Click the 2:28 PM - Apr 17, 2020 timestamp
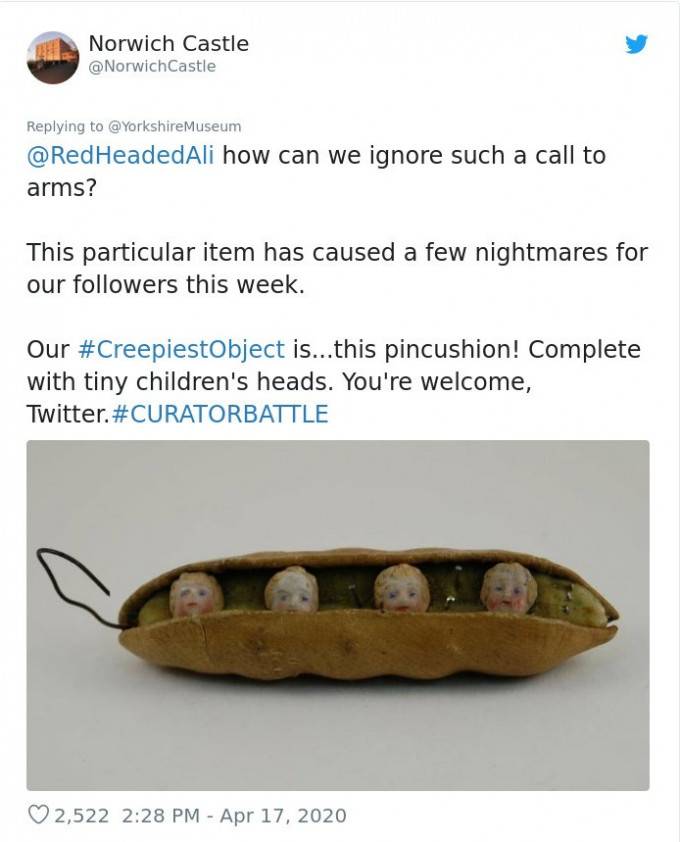Viewport: 680px width, 842px height. (x=234, y=815)
